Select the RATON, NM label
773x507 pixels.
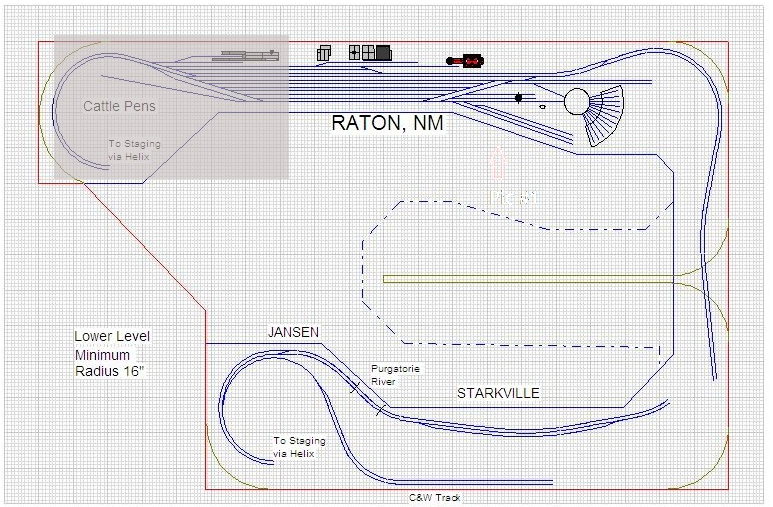(x=387, y=125)
